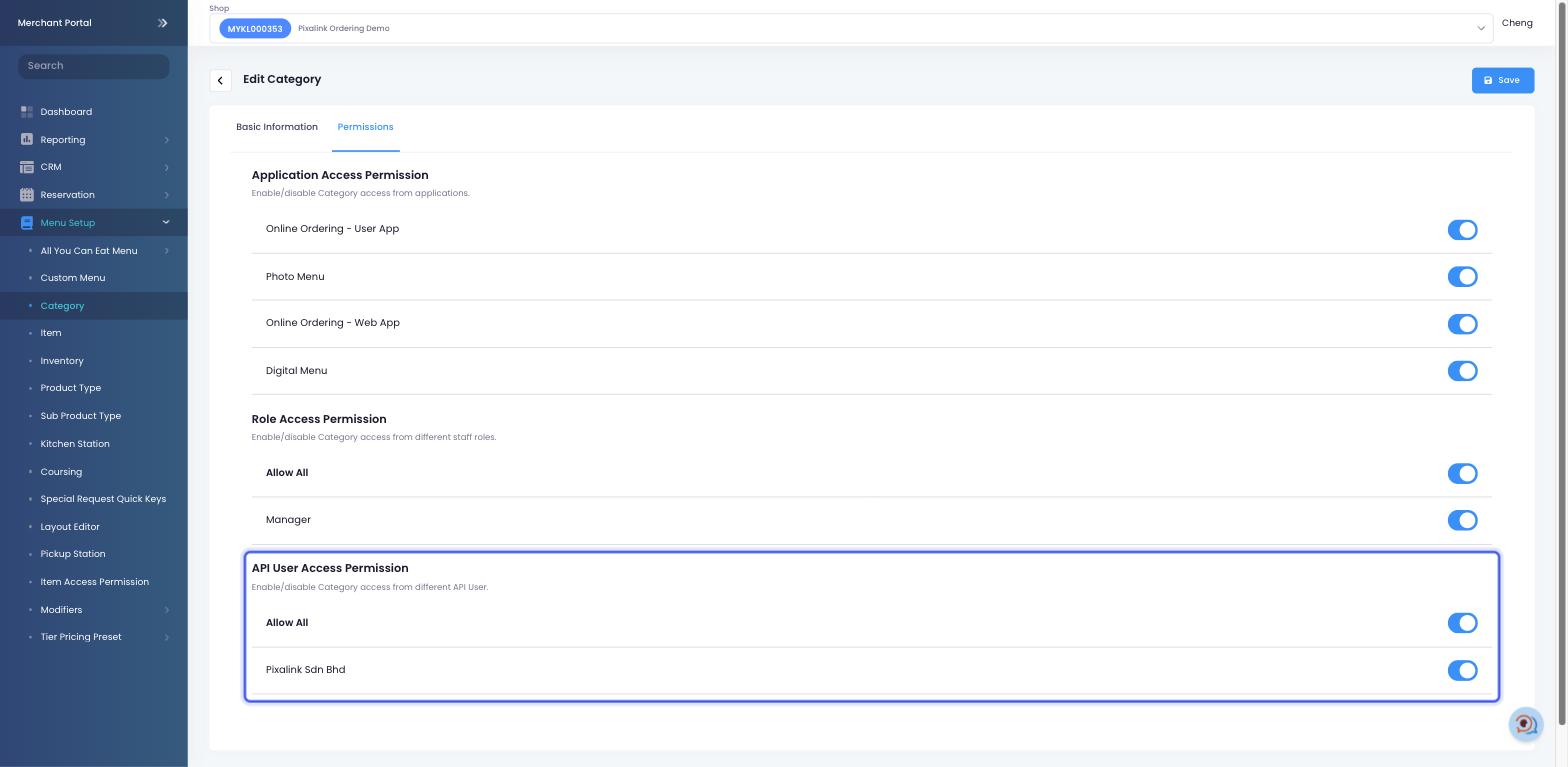
Task: Open Custom Menu in the sidebar
Action: click(x=72, y=278)
